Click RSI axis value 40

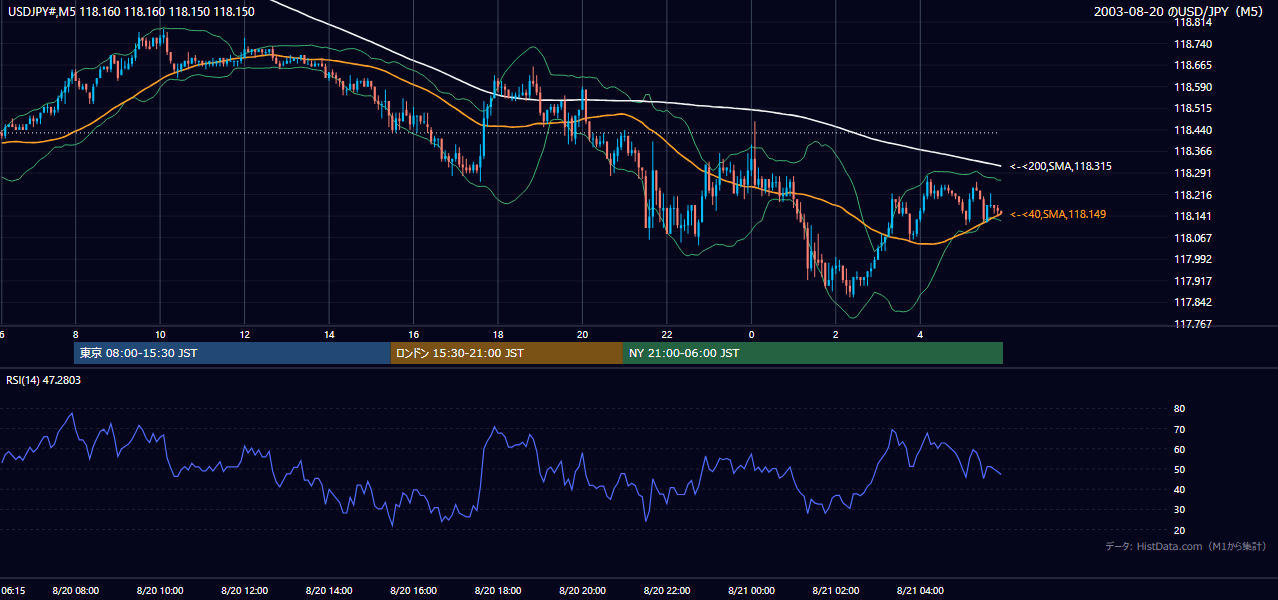(1179, 490)
